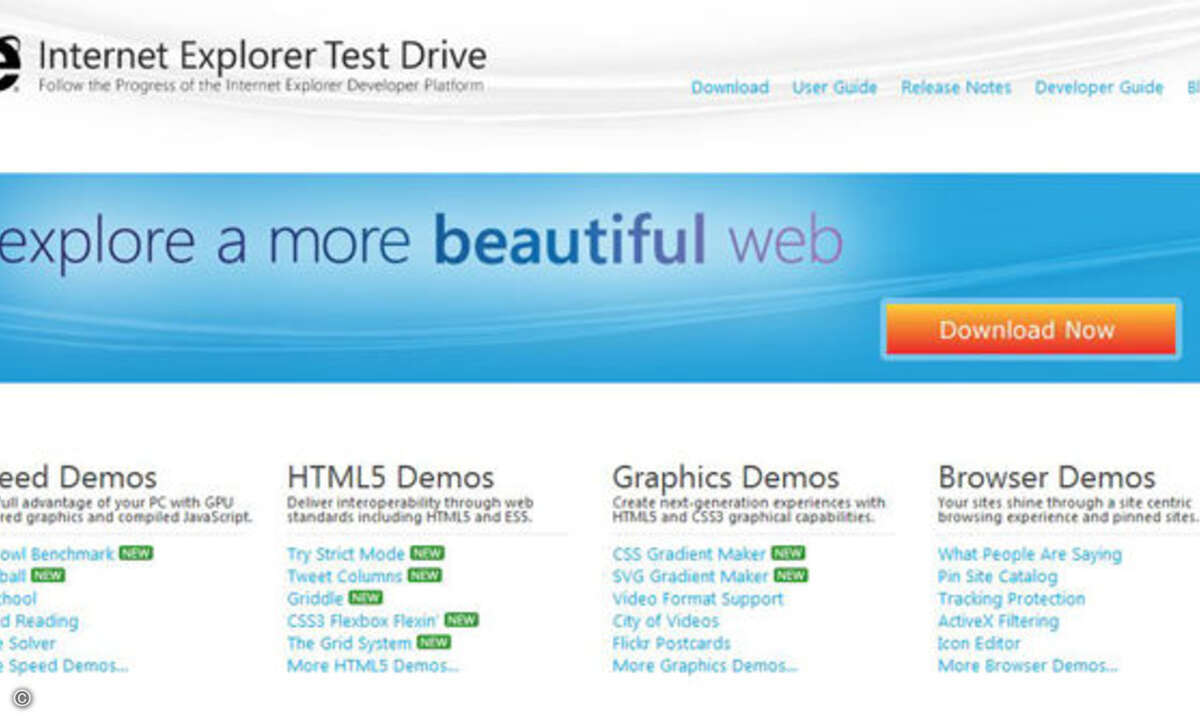Open the Try Strict Mode demo
Screen dimensions: 1200x720
346,554
